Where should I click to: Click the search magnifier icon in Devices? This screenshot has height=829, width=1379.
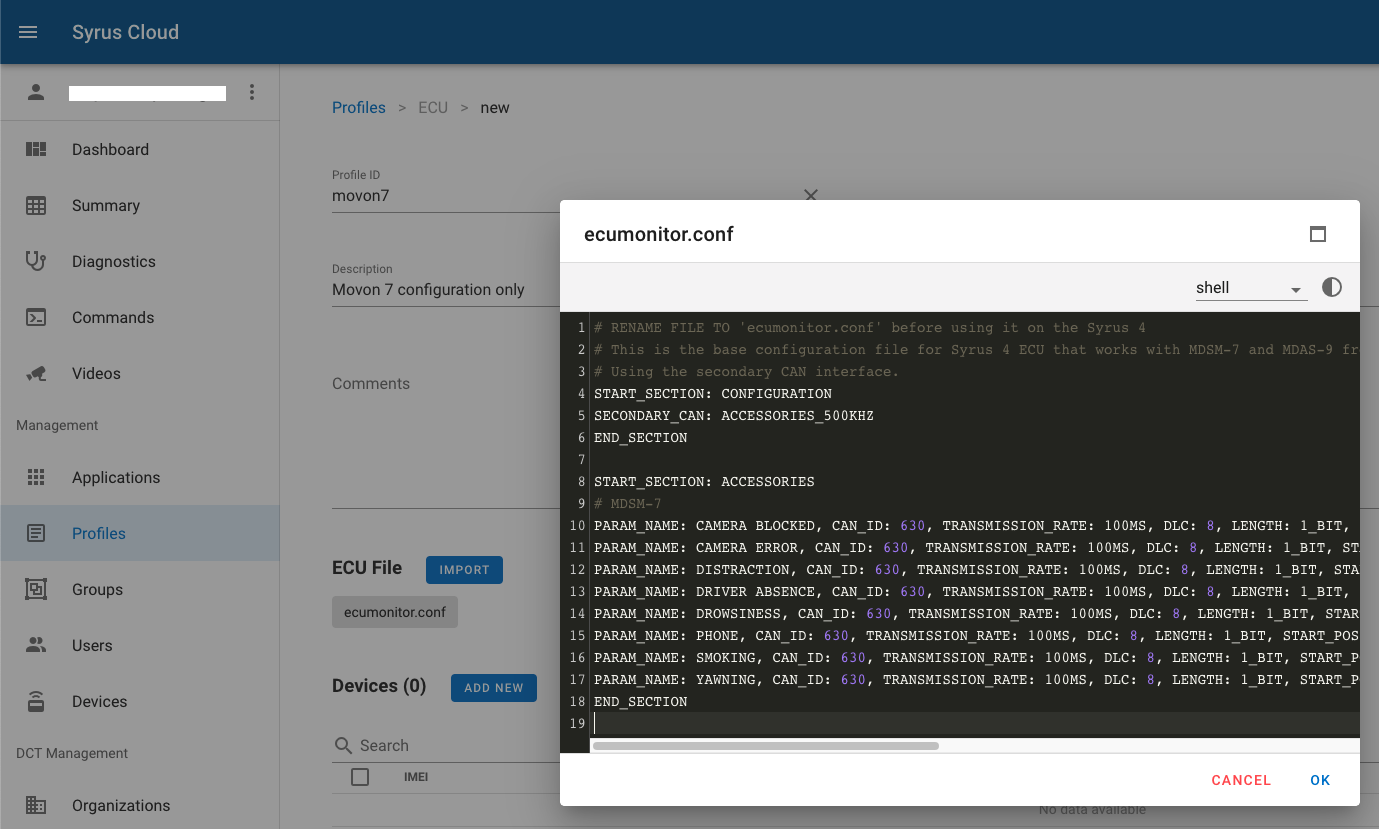[343, 745]
